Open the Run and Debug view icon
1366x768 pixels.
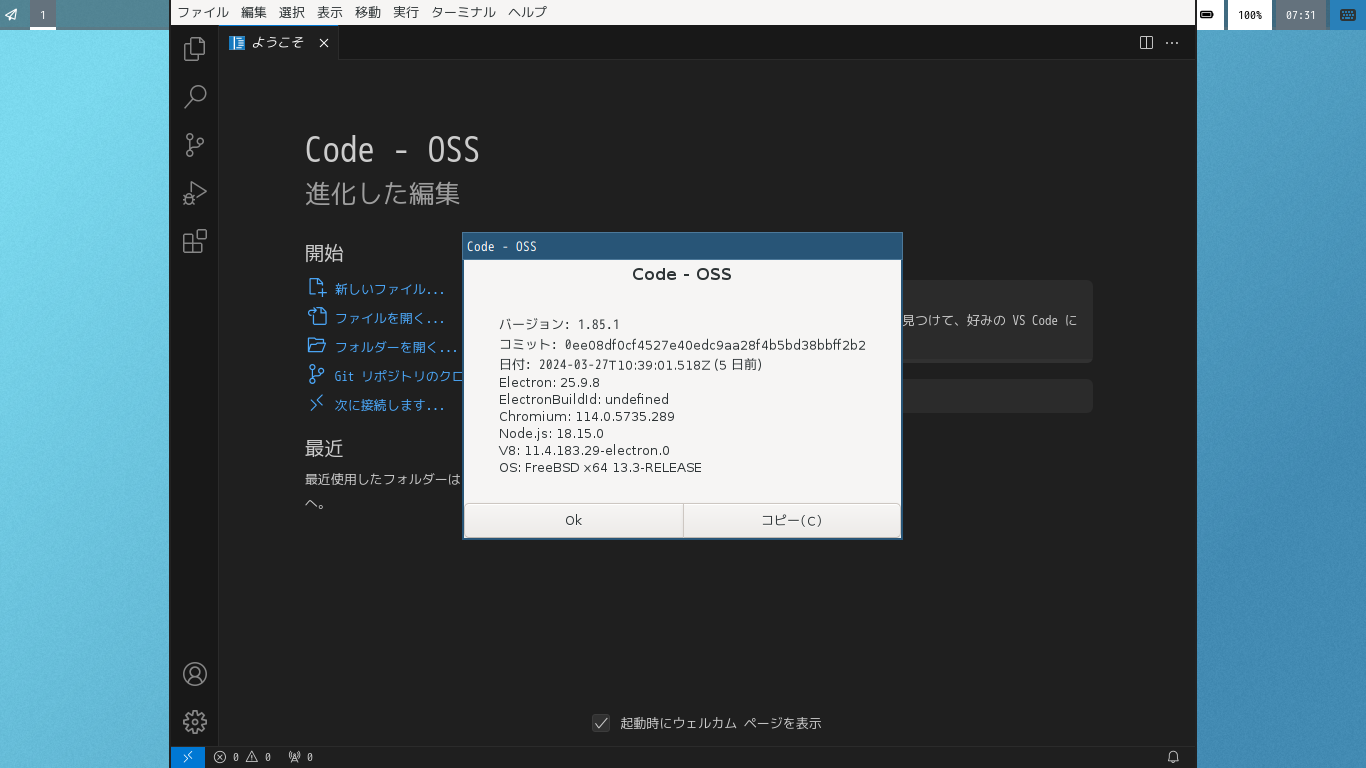195,193
